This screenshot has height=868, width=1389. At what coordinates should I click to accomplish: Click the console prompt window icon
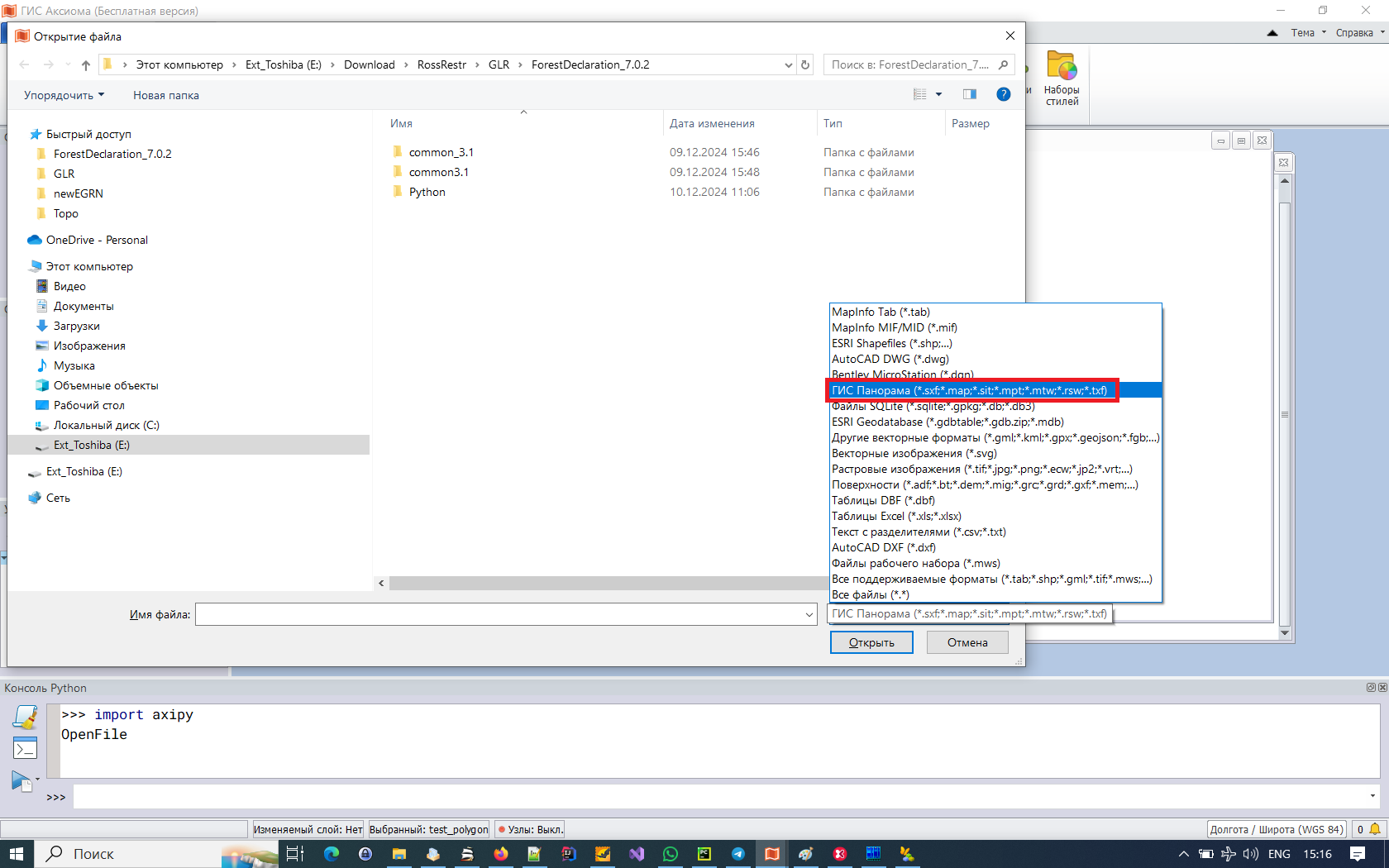tap(25, 749)
